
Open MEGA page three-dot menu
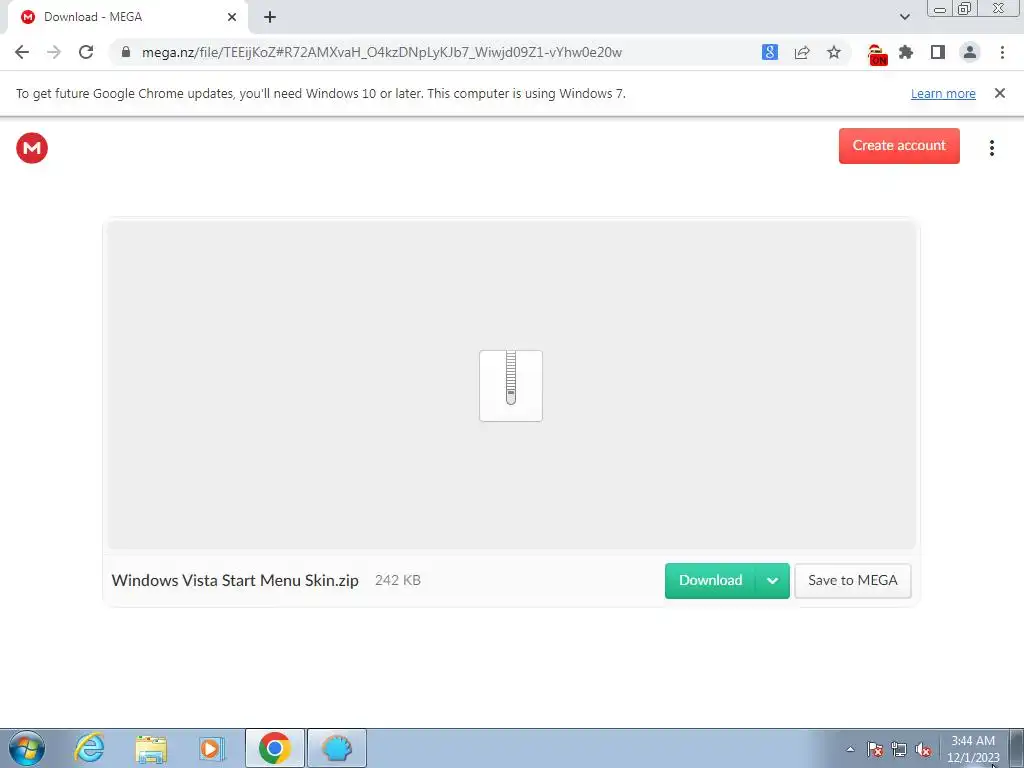click(x=991, y=148)
